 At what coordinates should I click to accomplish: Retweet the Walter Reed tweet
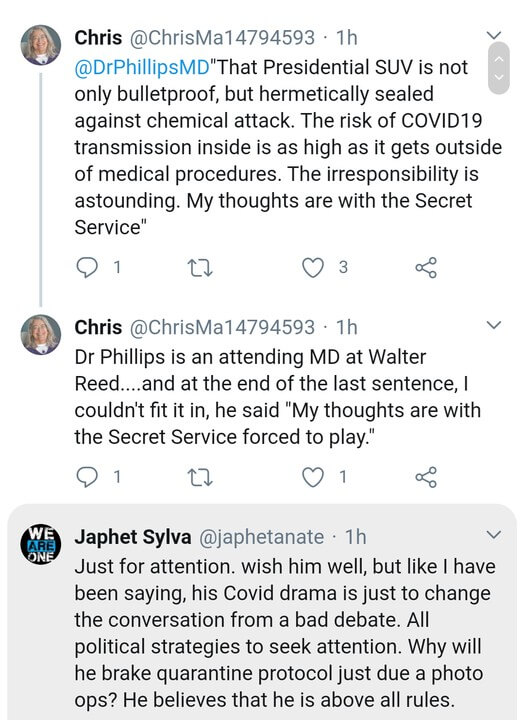tap(201, 478)
